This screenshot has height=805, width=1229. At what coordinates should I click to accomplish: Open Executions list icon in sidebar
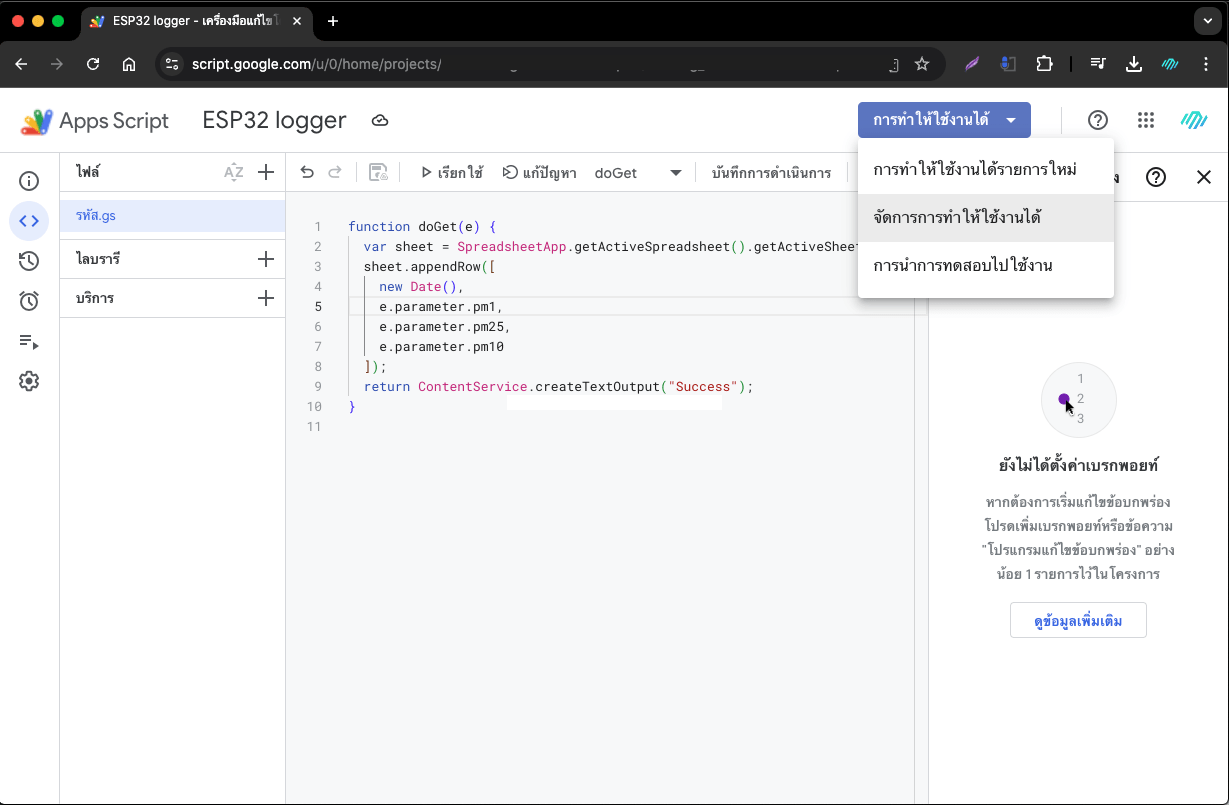29,341
